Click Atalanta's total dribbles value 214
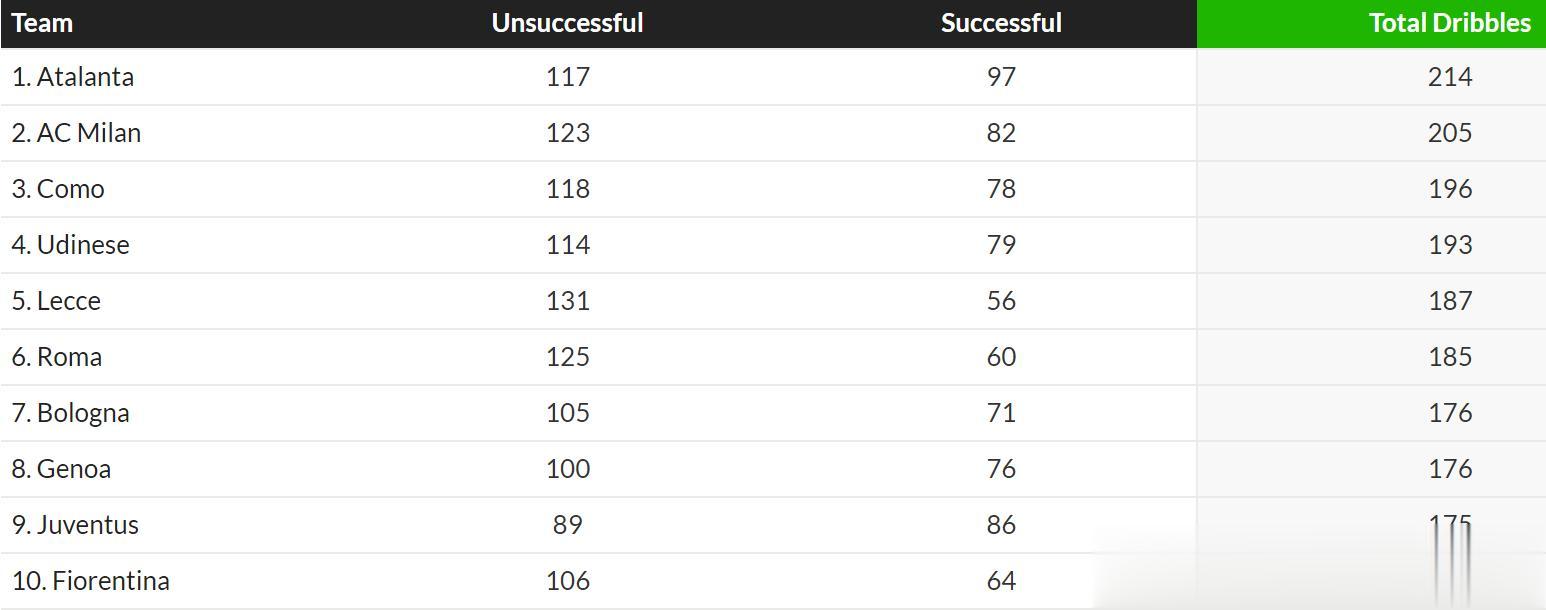The height and width of the screenshot is (610, 1546). tap(1450, 77)
